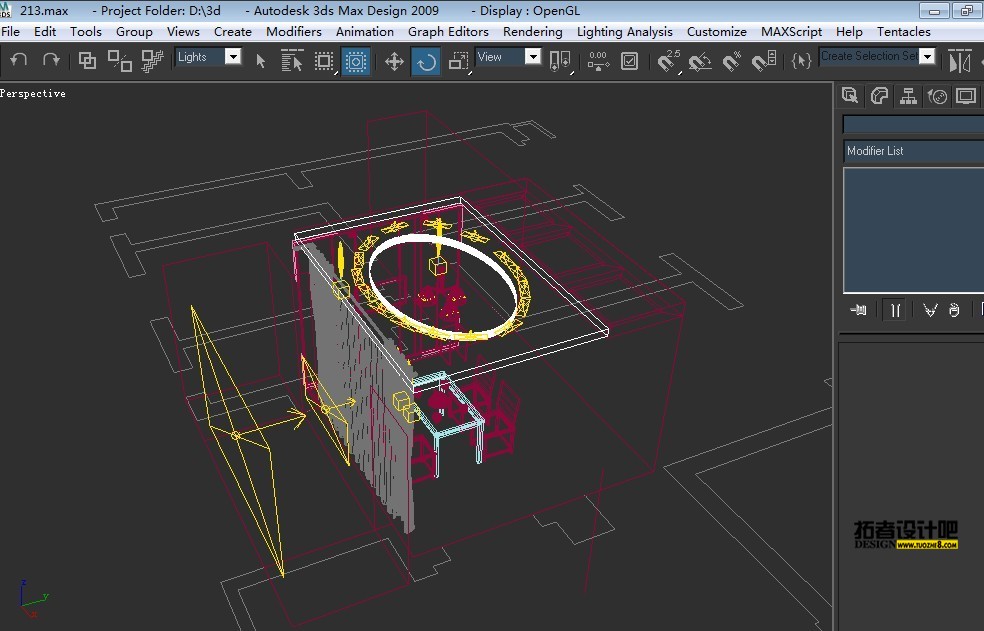The width and height of the screenshot is (984, 631).
Task: Activate the Select and Move tool
Action: [394, 61]
